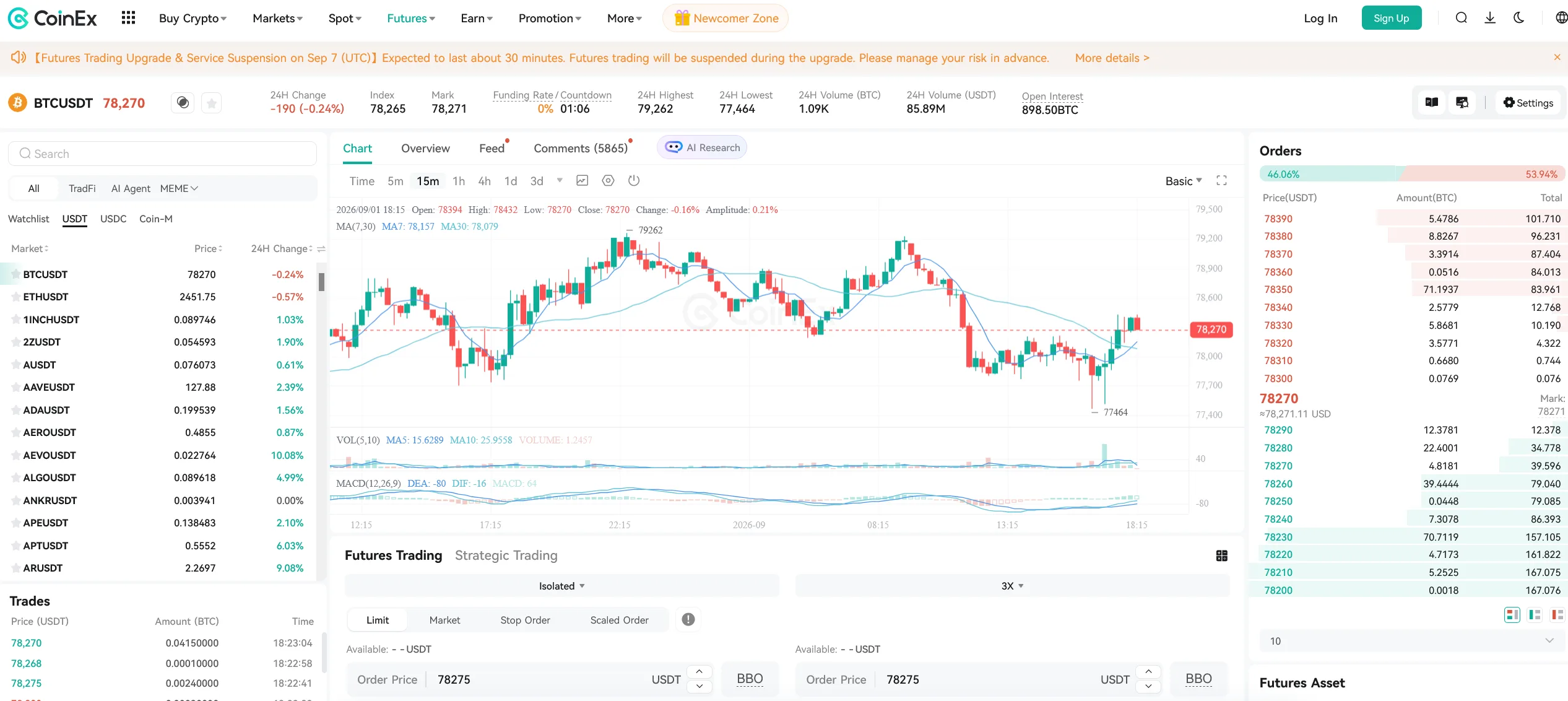1568x701 pixels.
Task: Open the chart indicator icon
Action: coord(582,181)
